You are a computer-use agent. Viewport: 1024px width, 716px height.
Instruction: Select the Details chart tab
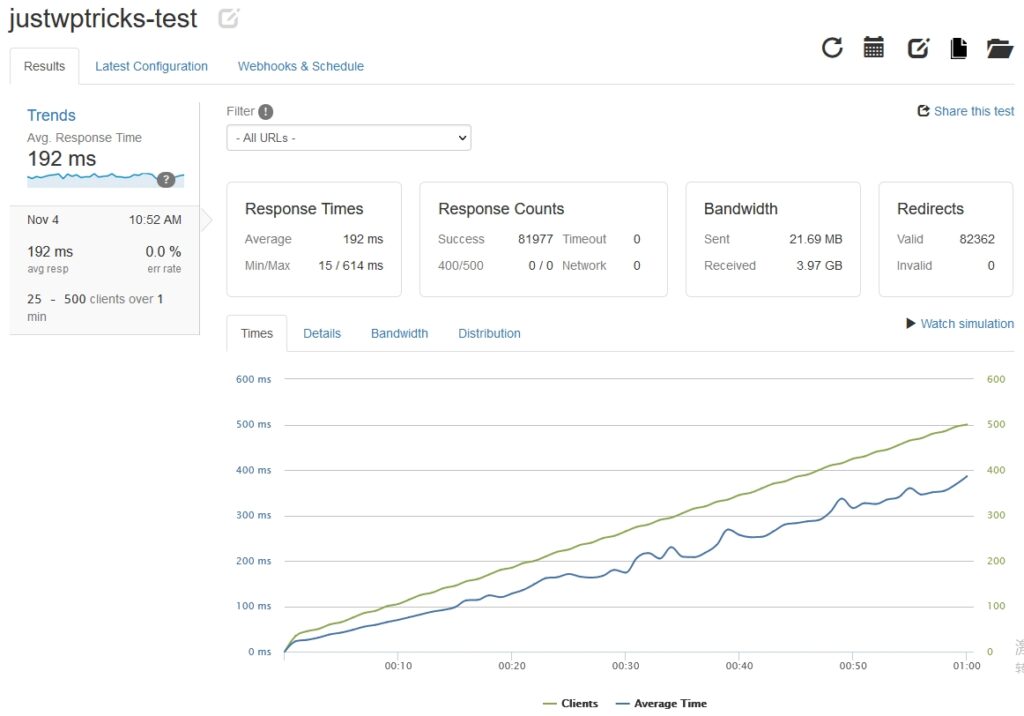pyautogui.click(x=322, y=333)
